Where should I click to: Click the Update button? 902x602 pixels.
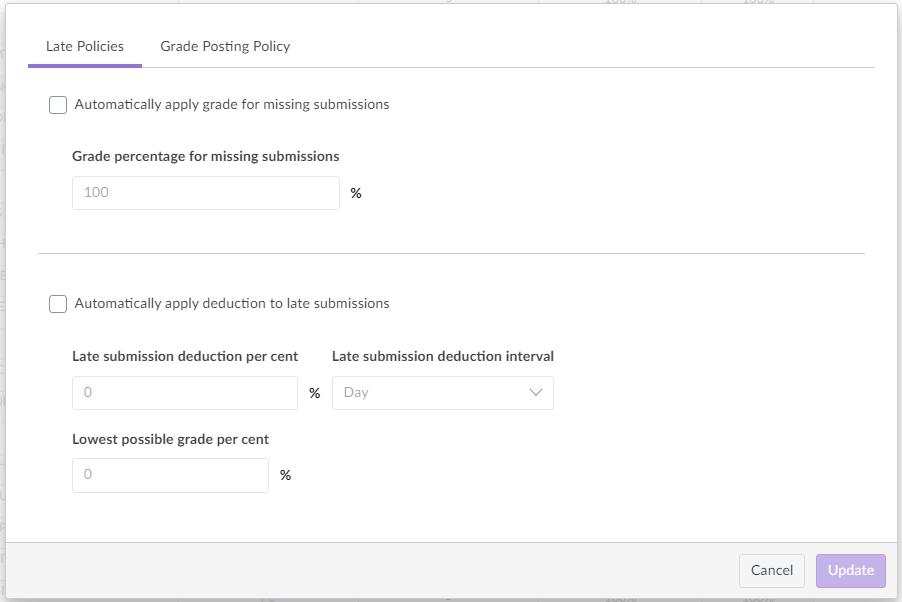click(x=850, y=570)
